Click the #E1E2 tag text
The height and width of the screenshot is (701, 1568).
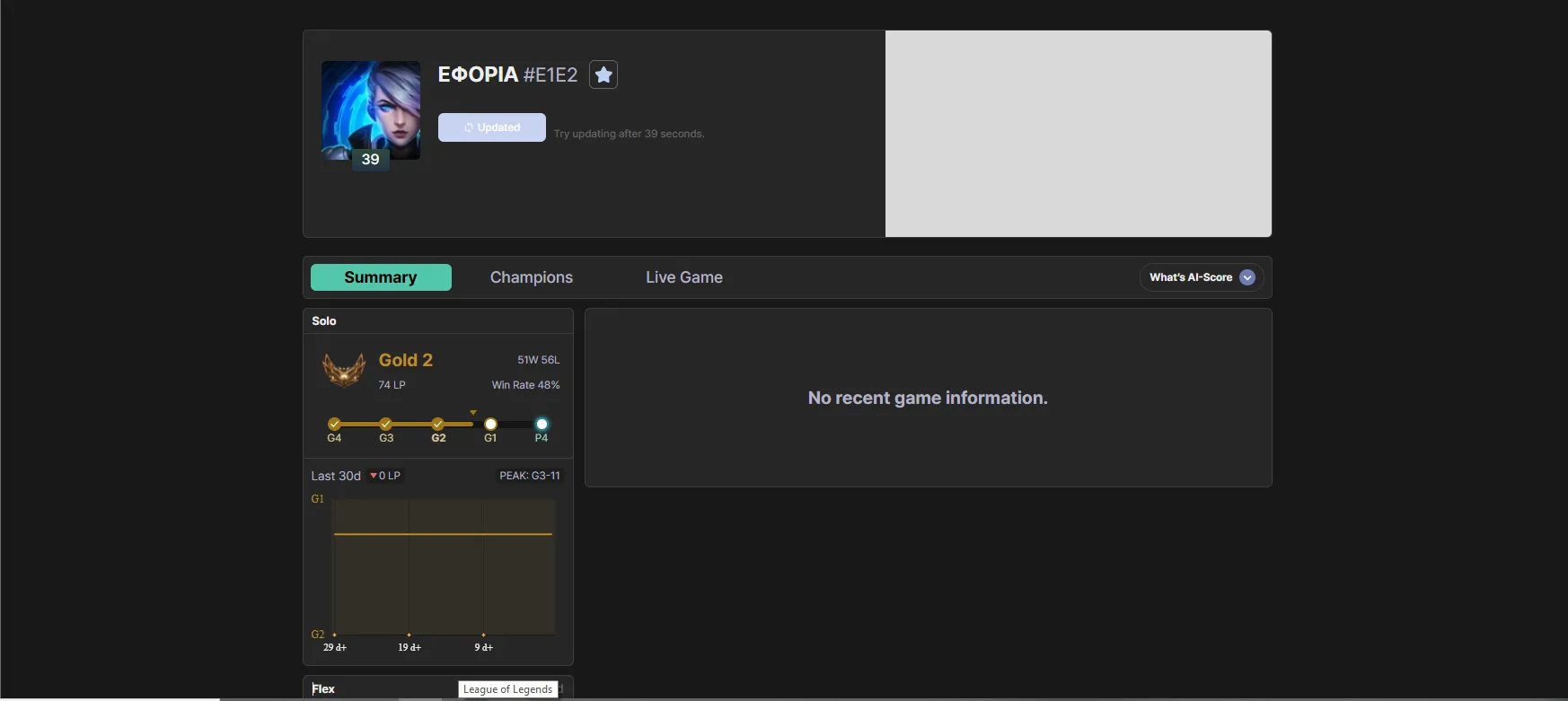pyautogui.click(x=551, y=75)
